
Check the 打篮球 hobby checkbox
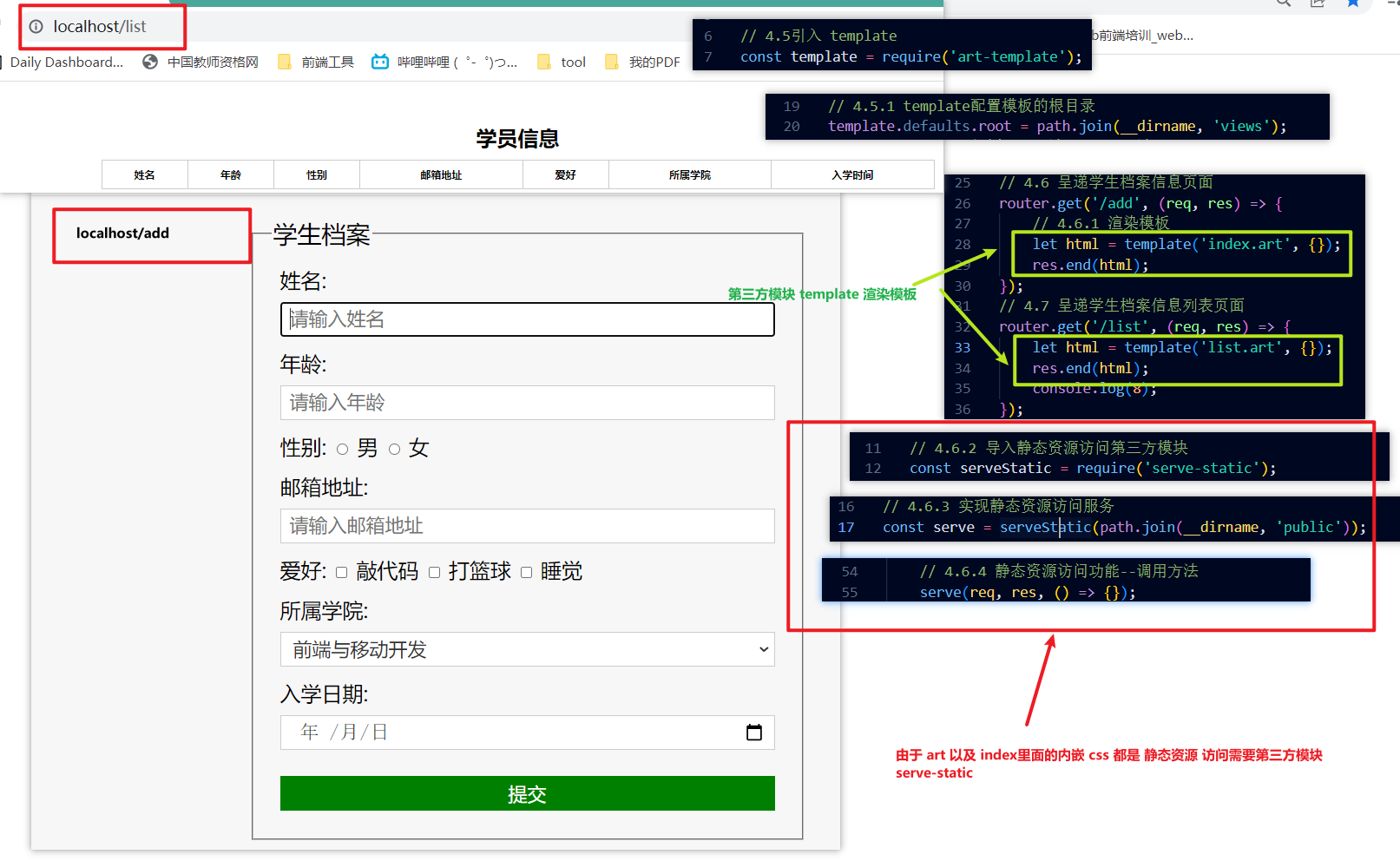point(434,573)
